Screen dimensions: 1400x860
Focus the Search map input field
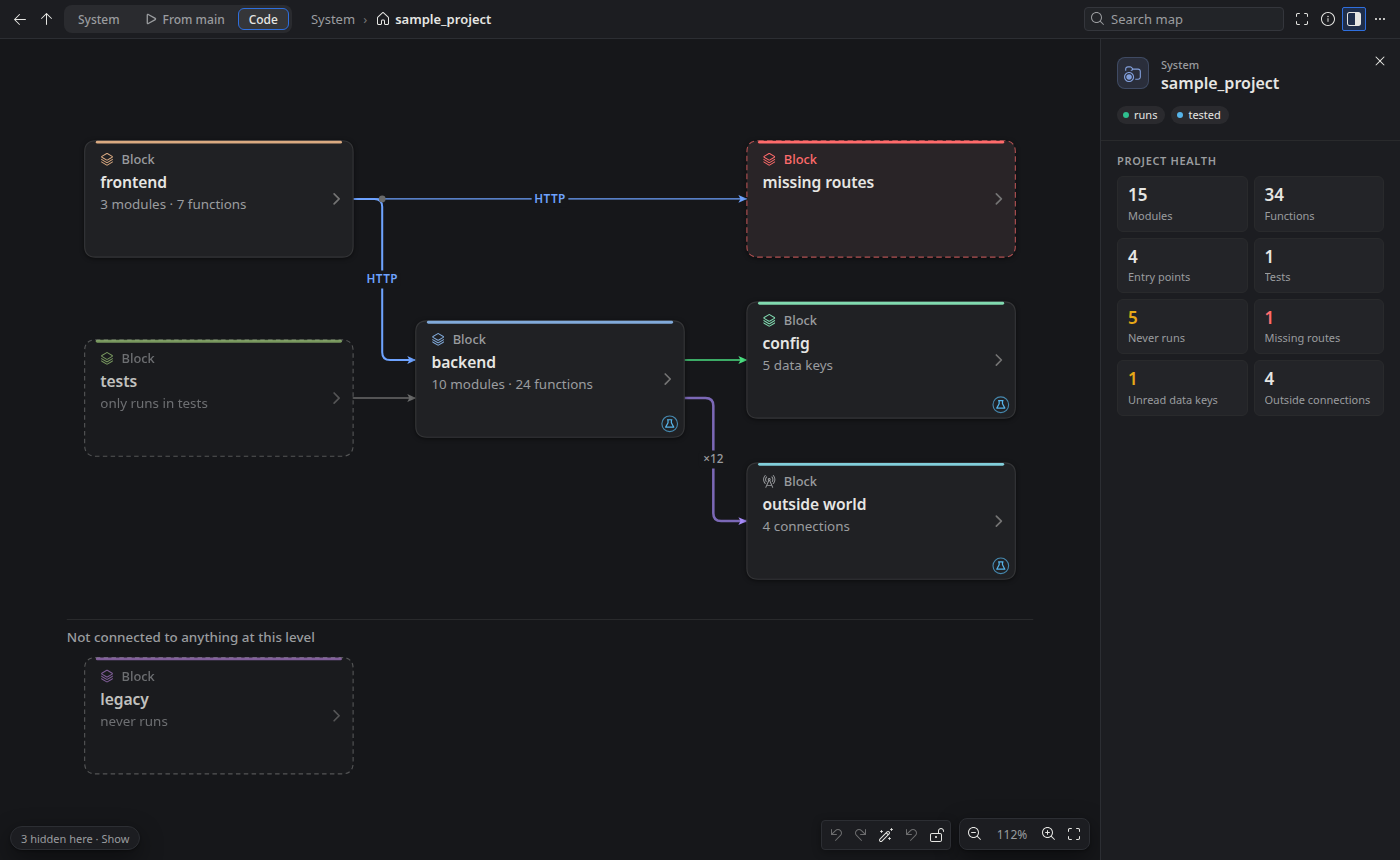point(1184,19)
